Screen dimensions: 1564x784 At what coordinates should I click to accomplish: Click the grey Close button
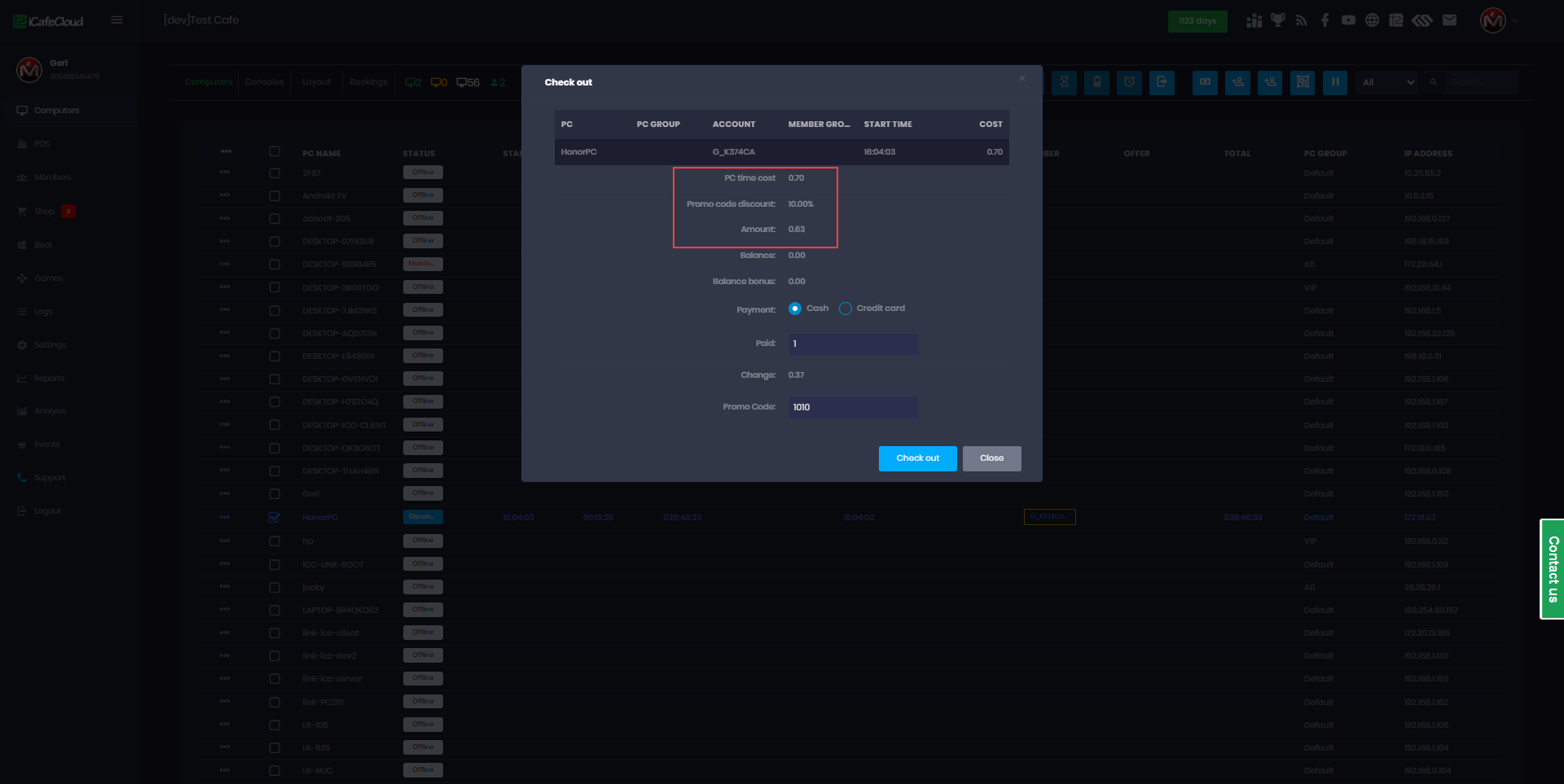coord(991,458)
